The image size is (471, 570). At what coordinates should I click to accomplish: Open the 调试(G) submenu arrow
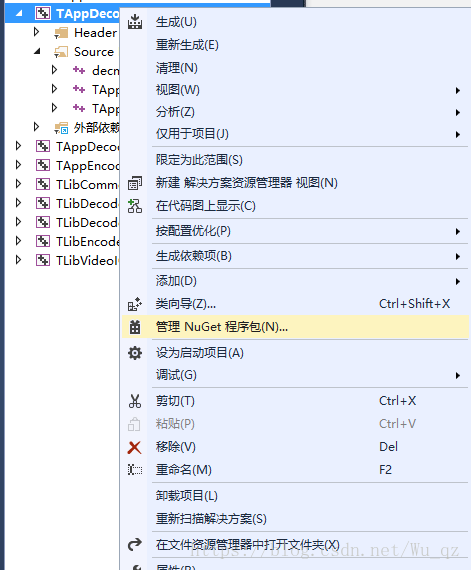point(458,376)
